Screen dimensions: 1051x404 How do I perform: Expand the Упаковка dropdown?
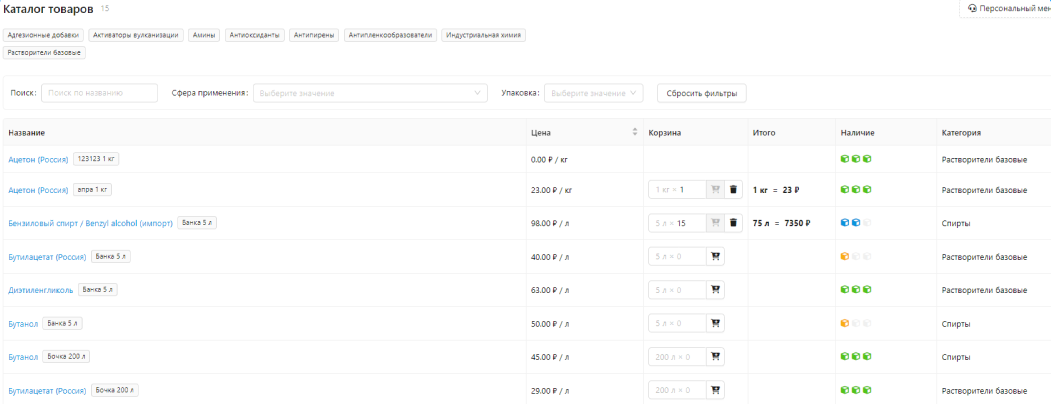tap(594, 93)
